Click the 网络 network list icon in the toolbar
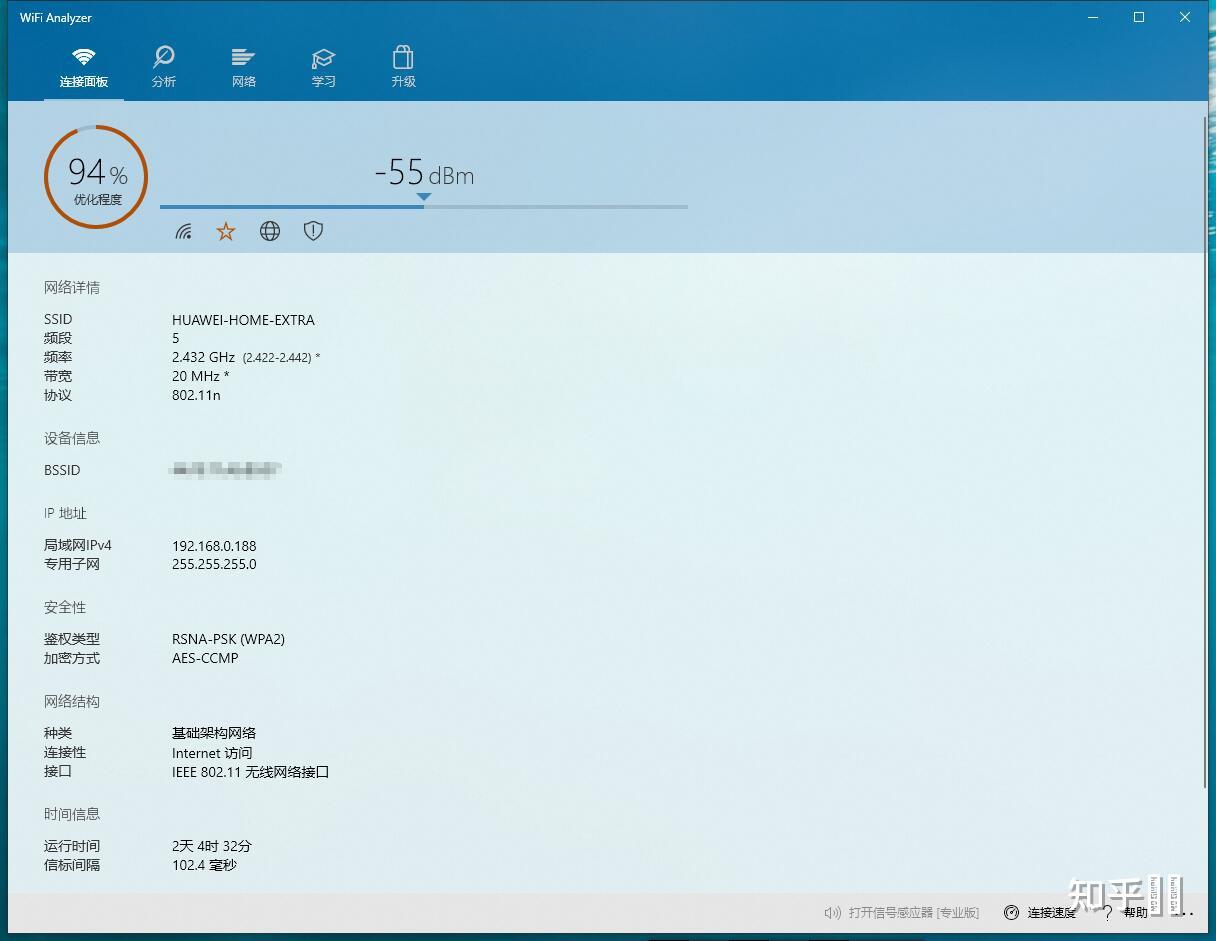 [x=243, y=58]
